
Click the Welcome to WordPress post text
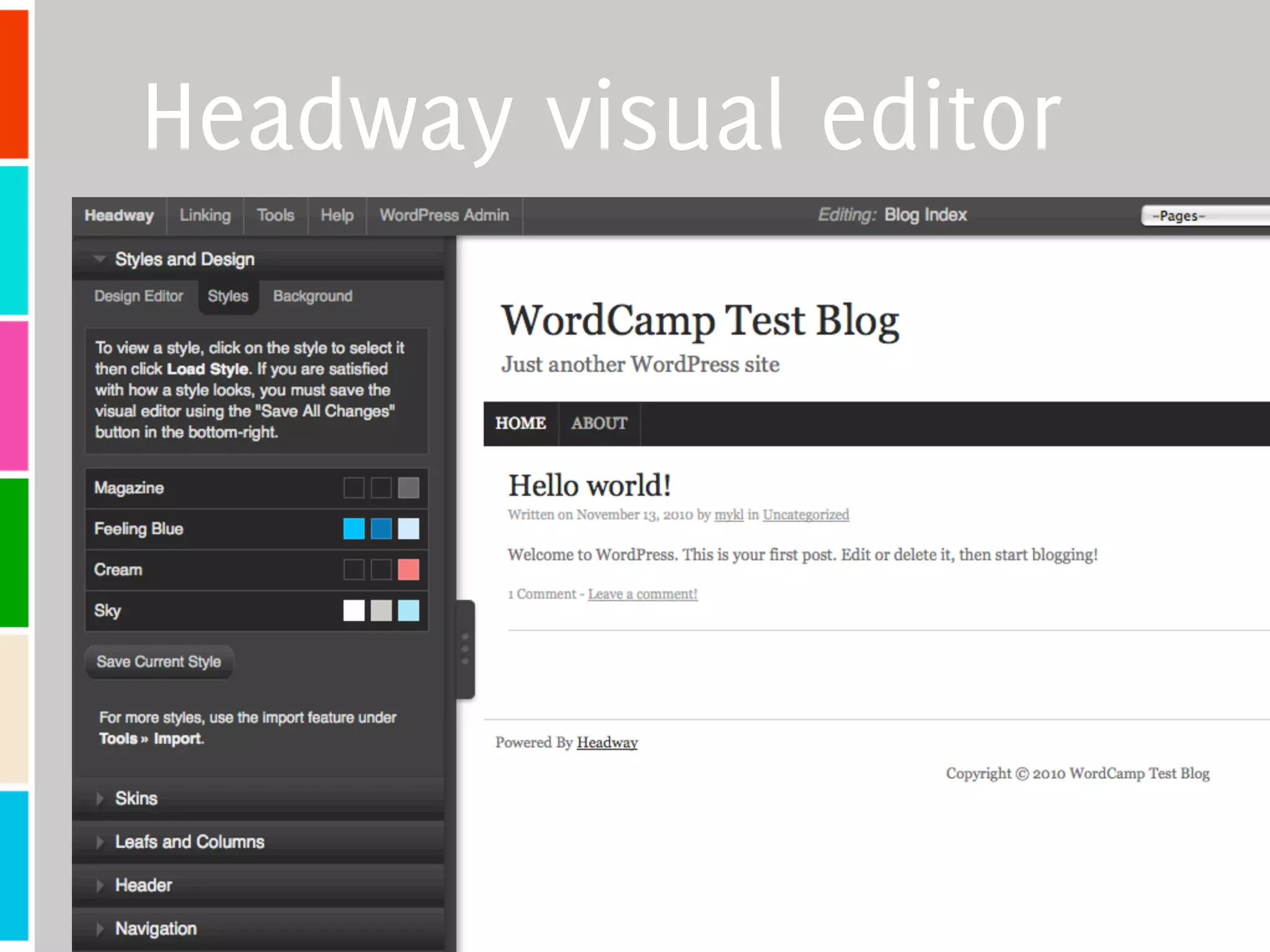802,555
